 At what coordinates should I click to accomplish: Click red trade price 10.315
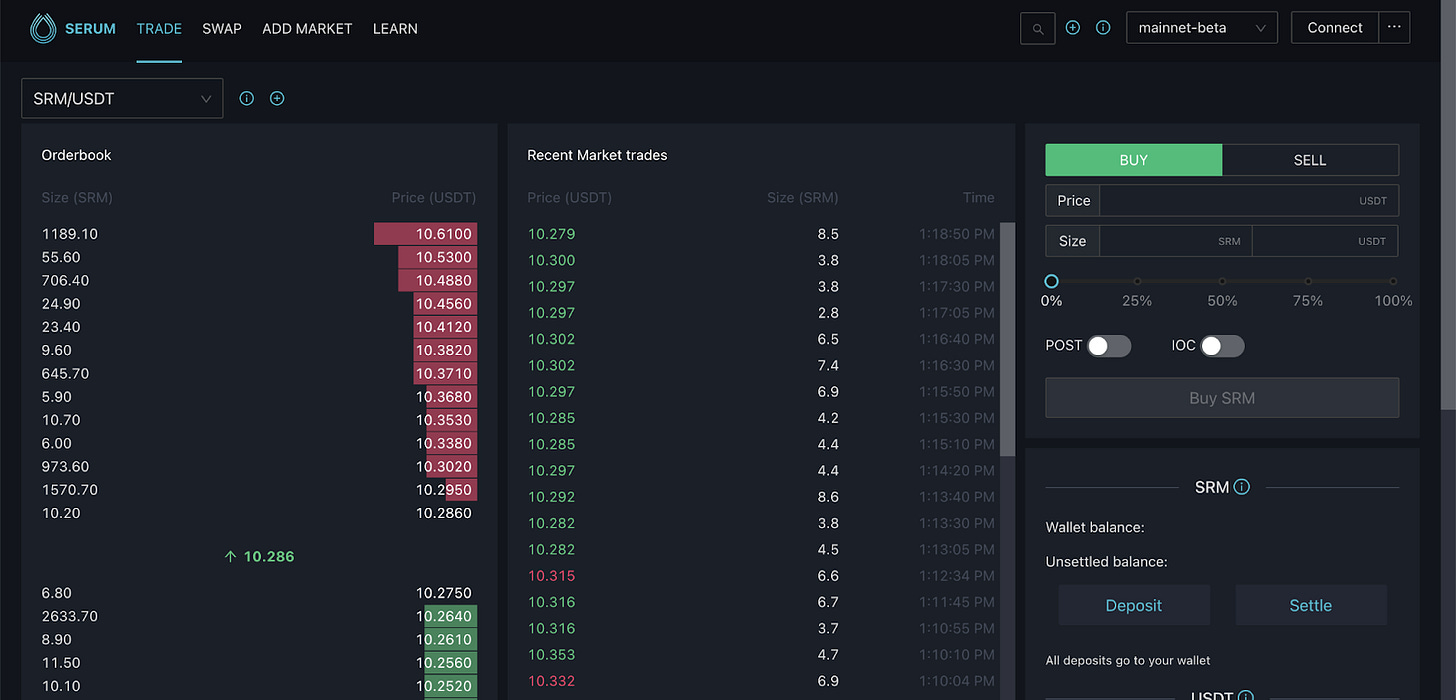(x=551, y=576)
